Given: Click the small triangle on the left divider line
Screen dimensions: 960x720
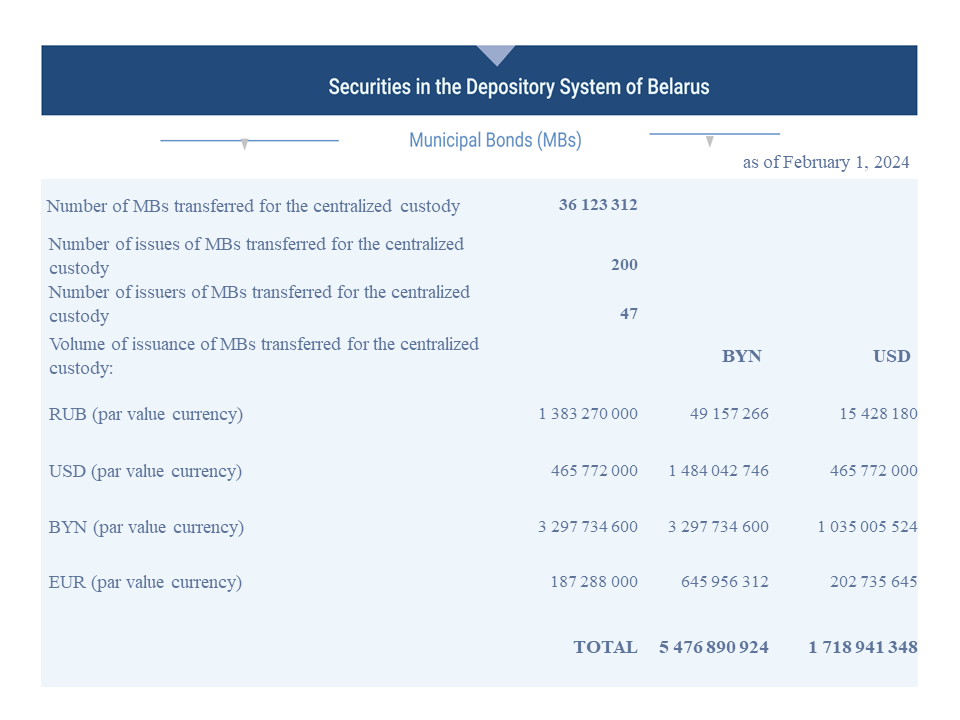Looking at the screenshot, I should (244, 144).
